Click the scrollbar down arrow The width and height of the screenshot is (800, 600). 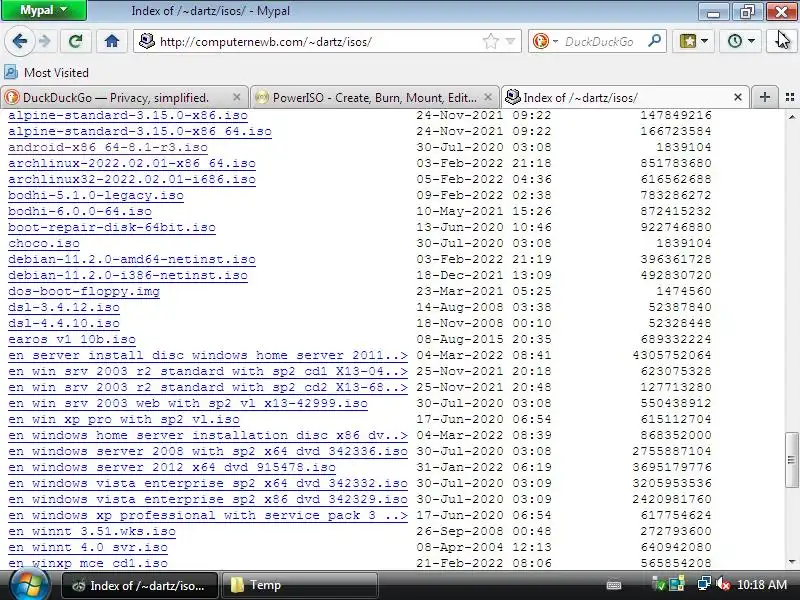[791, 562]
